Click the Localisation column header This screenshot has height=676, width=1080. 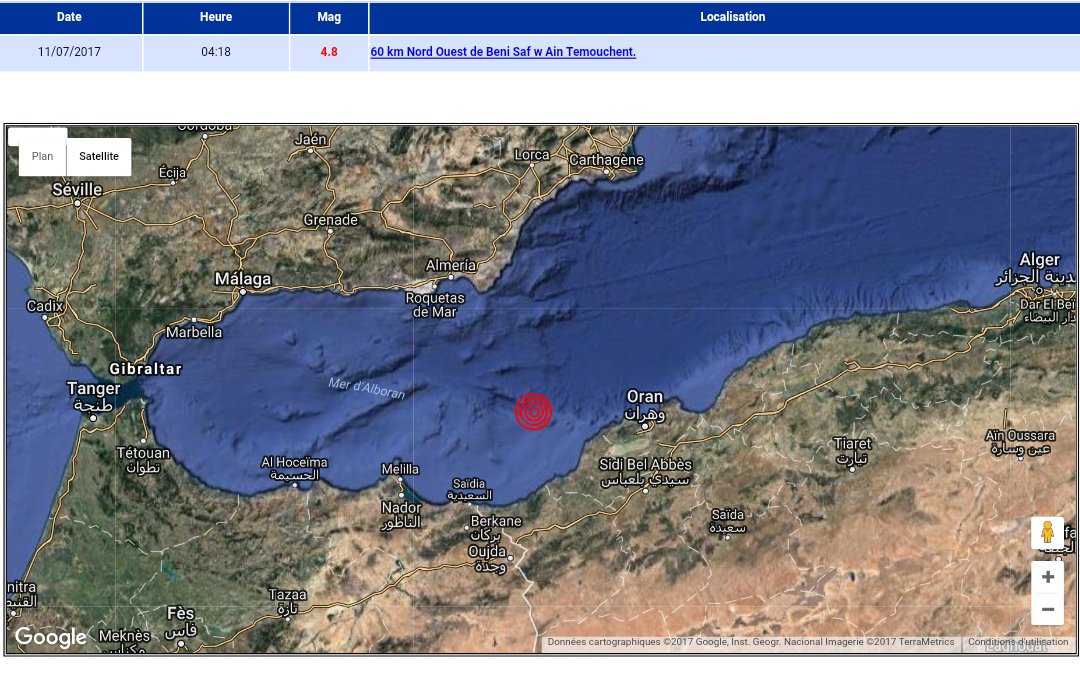point(732,17)
